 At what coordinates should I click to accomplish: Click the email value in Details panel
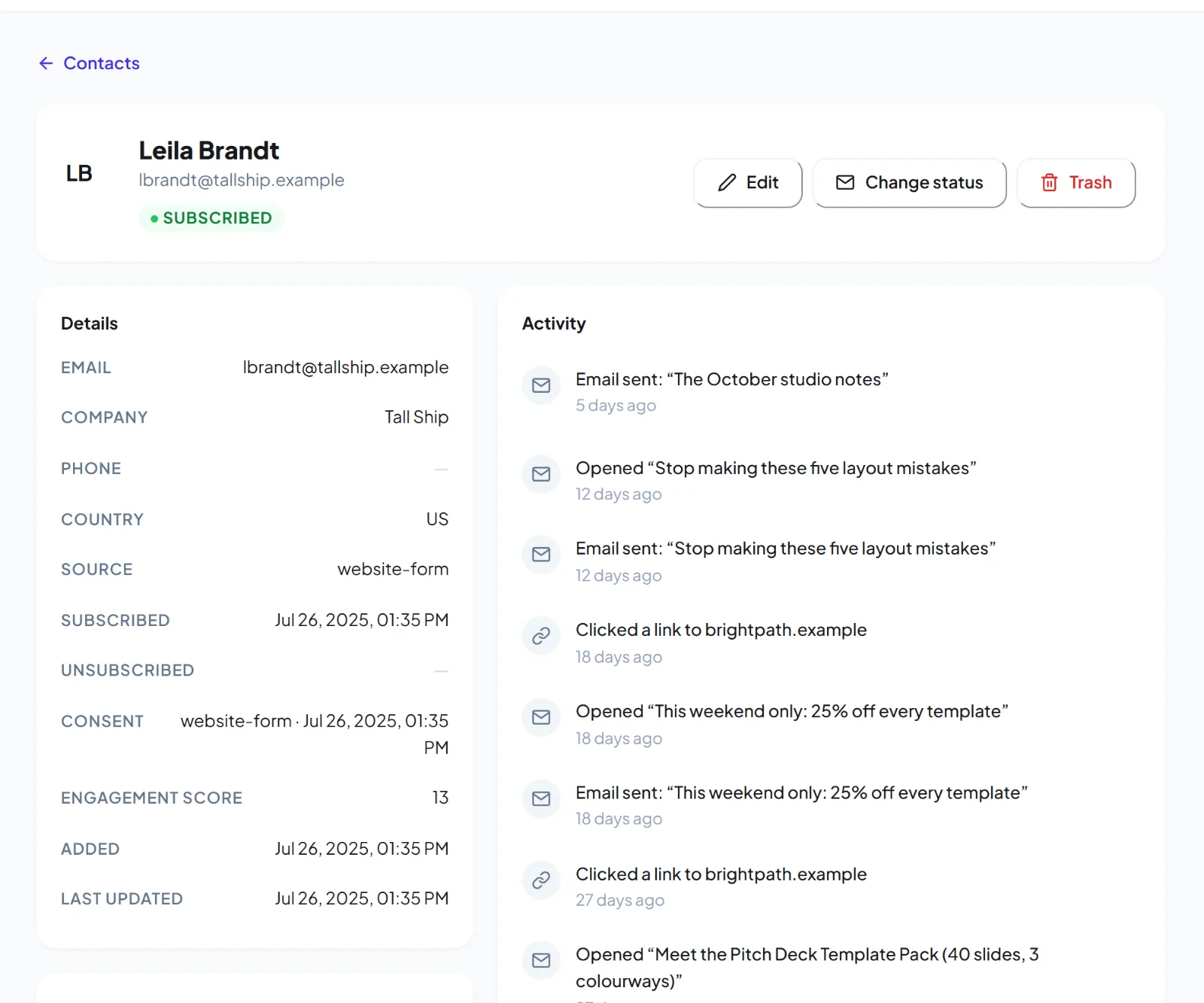(345, 367)
